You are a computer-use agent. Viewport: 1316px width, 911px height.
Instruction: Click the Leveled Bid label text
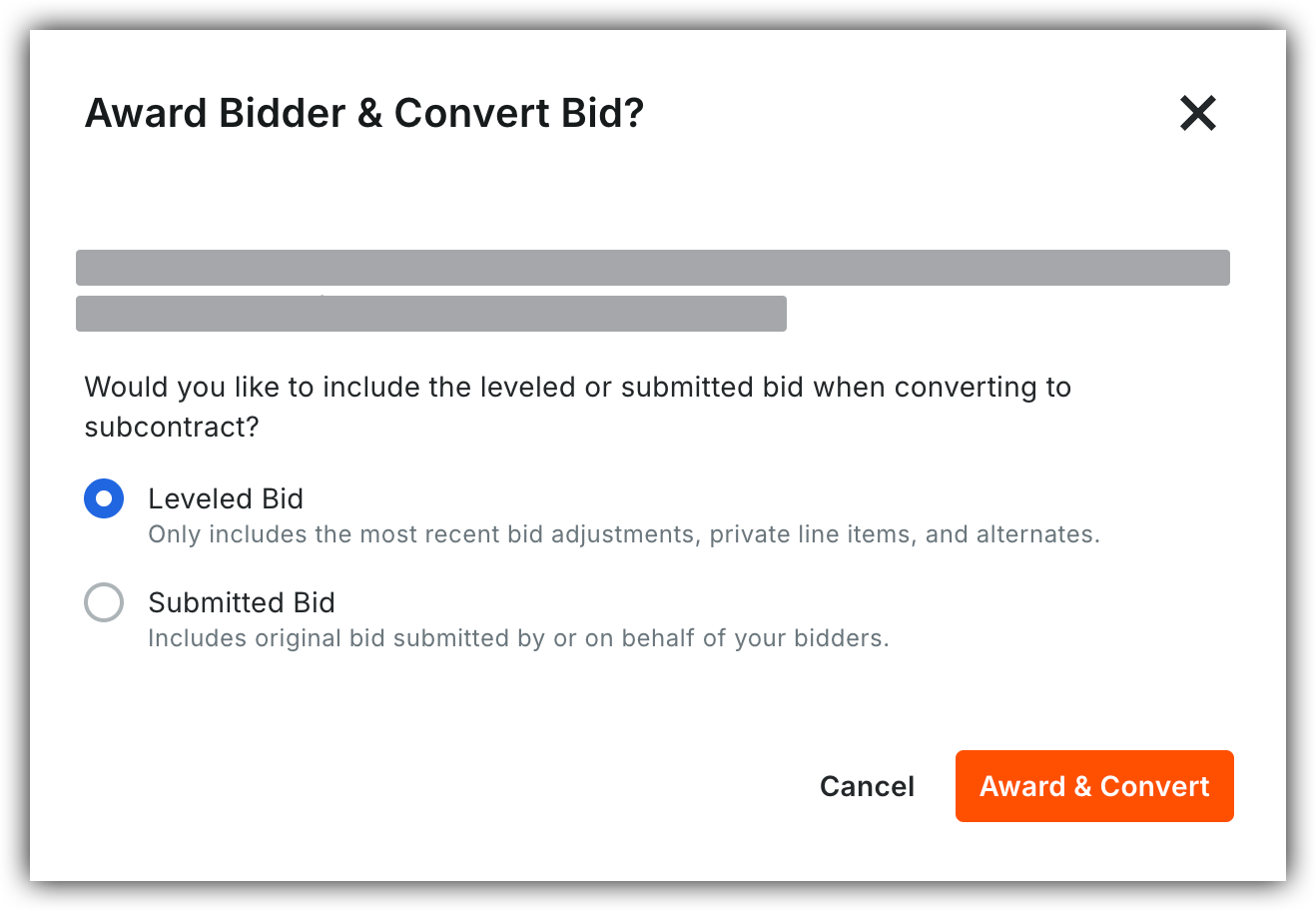click(225, 498)
